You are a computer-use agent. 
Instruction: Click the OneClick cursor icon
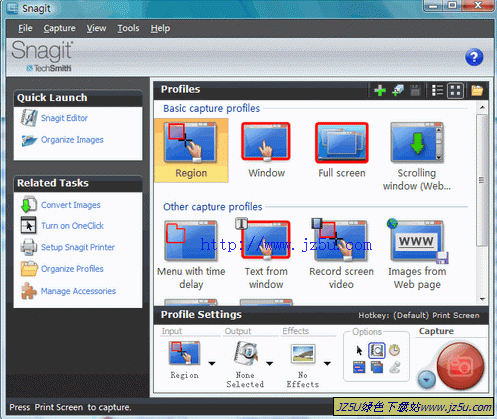pyautogui.click(x=28, y=225)
